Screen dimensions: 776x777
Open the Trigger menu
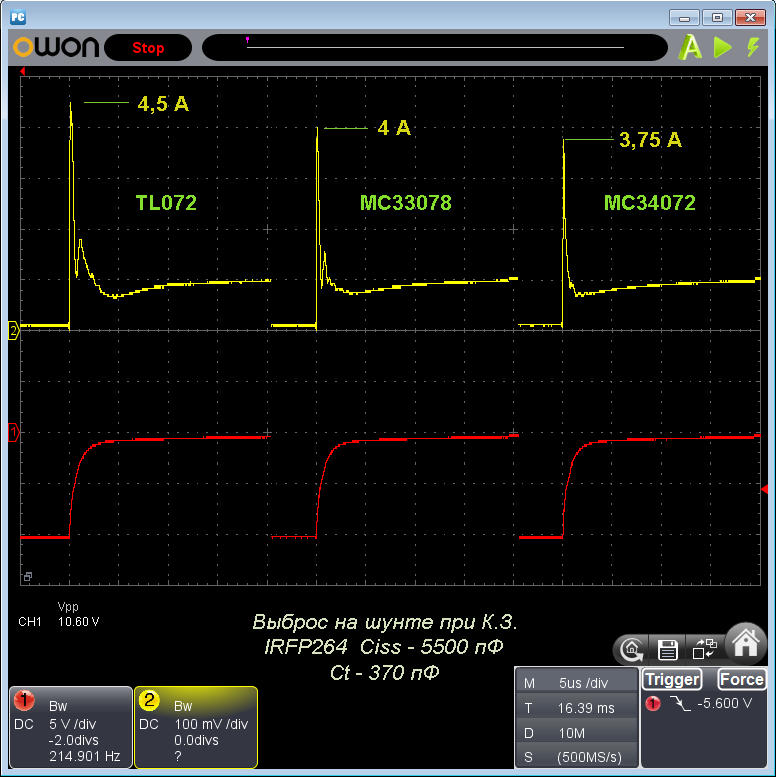[x=672, y=680]
